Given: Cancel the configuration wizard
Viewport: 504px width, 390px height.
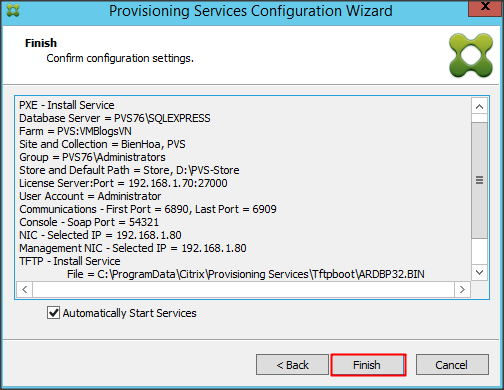Looking at the screenshot, I should click(452, 365).
